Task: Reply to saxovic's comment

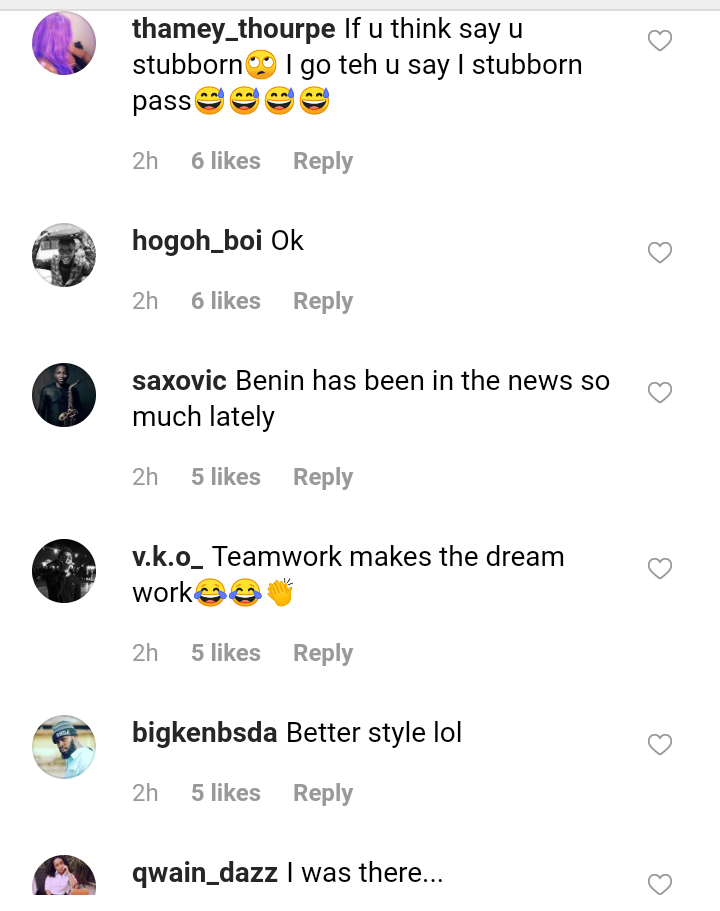Action: pyautogui.click(x=322, y=477)
